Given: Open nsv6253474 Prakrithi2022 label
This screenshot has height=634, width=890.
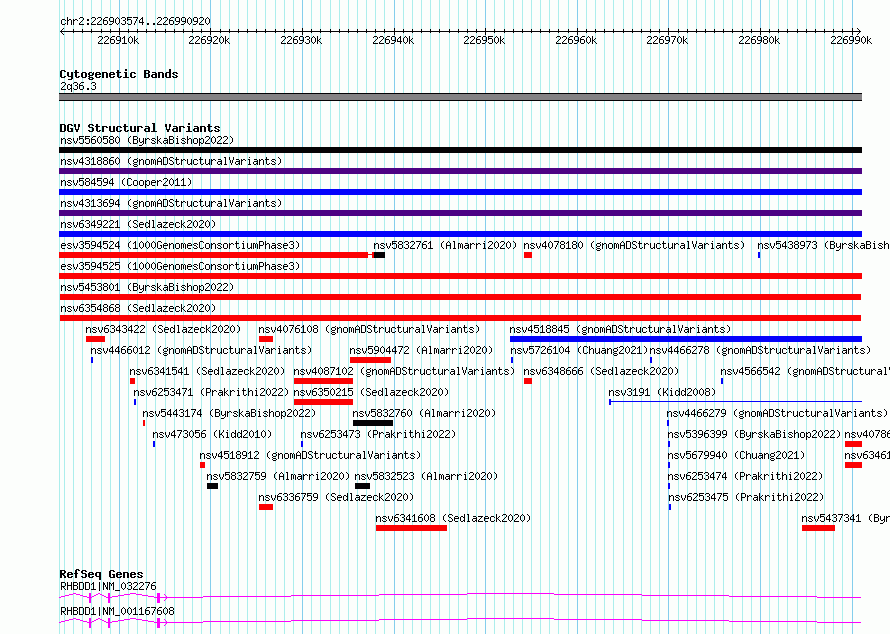Looking at the screenshot, I should point(745,476).
